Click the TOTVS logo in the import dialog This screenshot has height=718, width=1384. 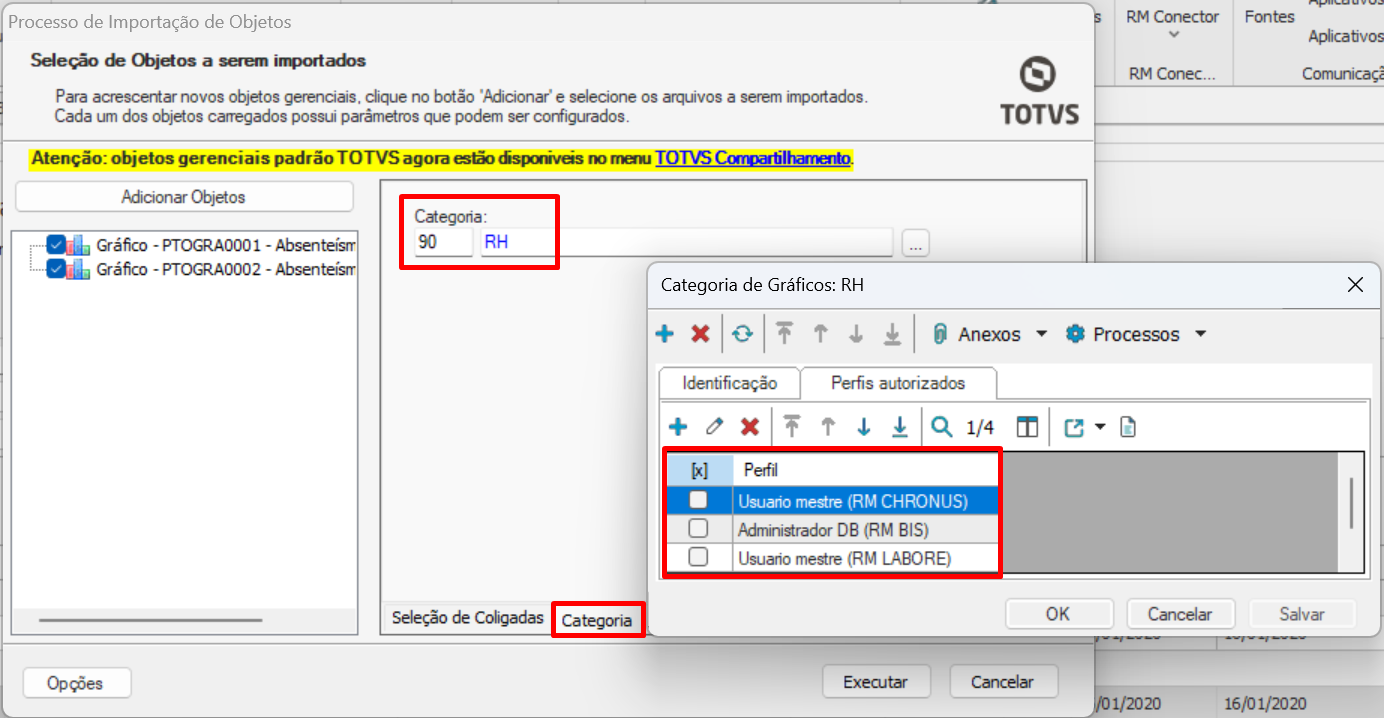tap(1040, 91)
